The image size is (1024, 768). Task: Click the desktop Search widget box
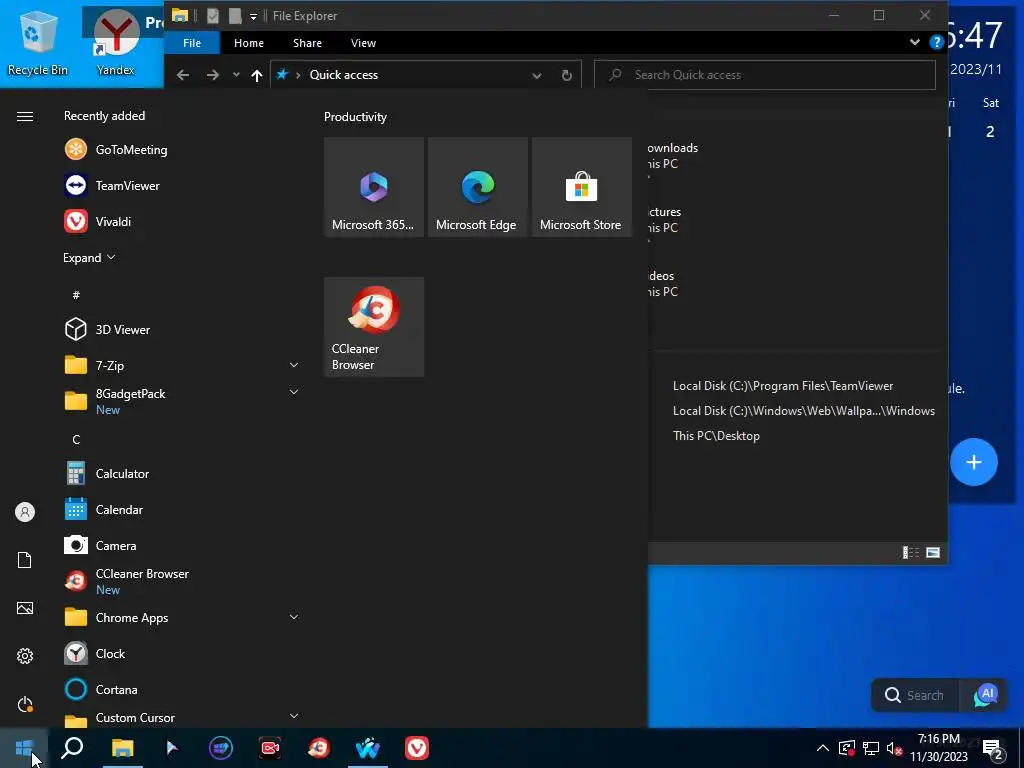tap(915, 696)
